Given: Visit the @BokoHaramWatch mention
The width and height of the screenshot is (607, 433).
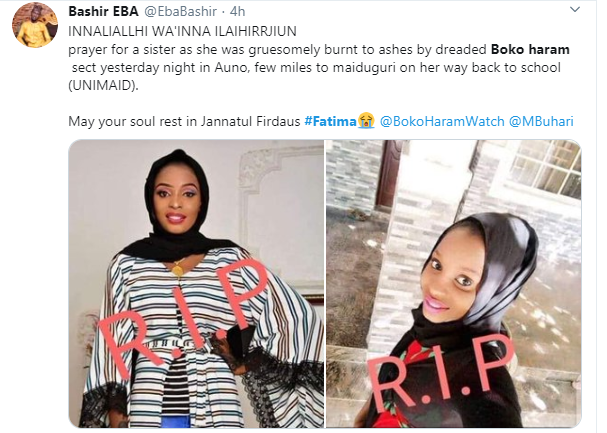Looking at the screenshot, I should (442, 122).
